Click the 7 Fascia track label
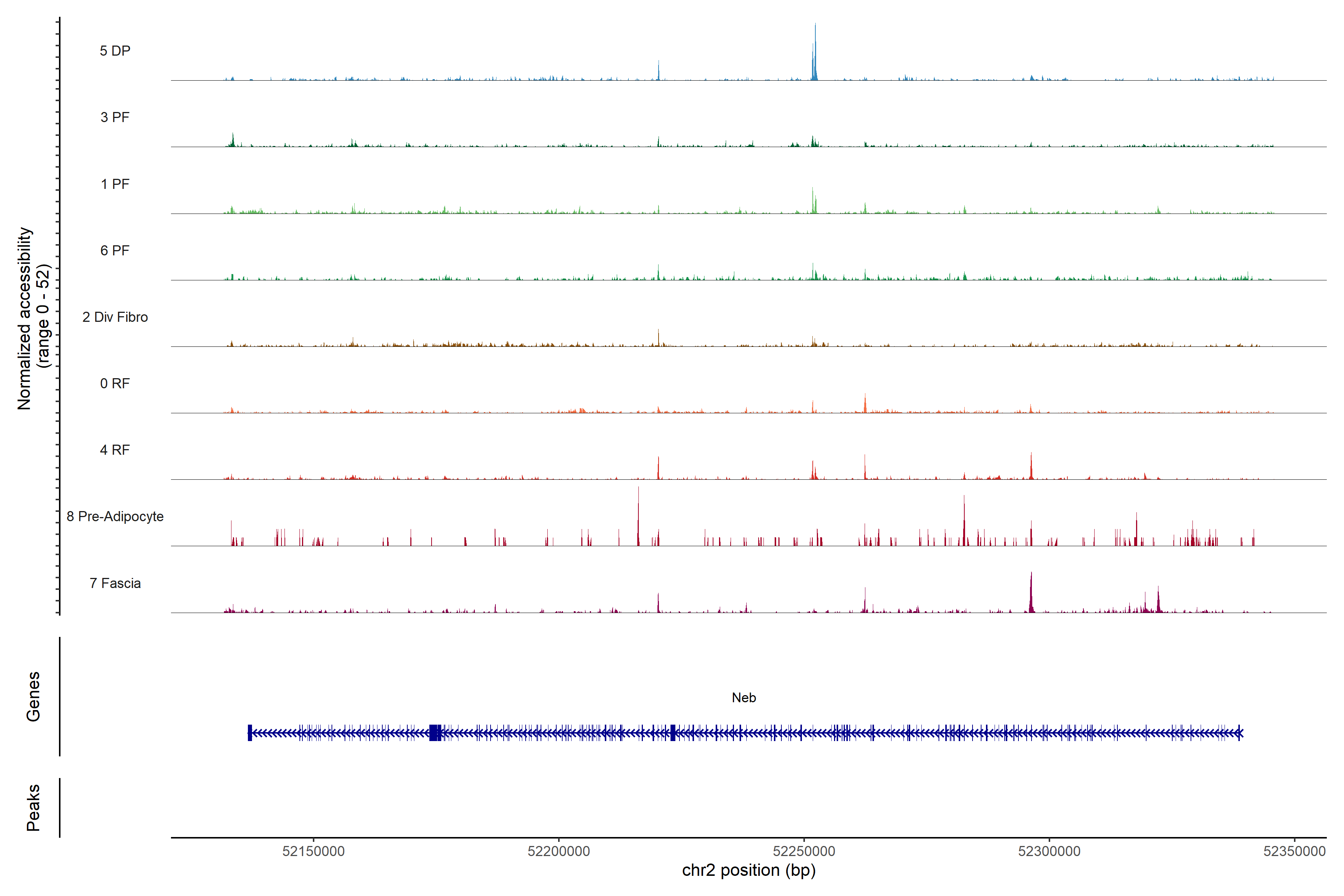This screenshot has width=1344, height=896. click(115, 583)
